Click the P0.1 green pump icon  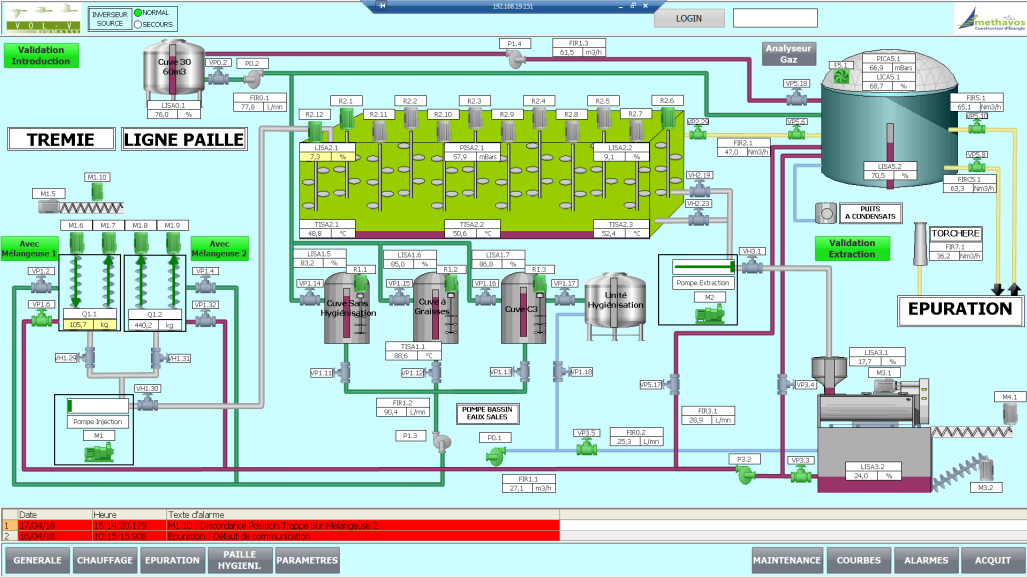coord(494,455)
